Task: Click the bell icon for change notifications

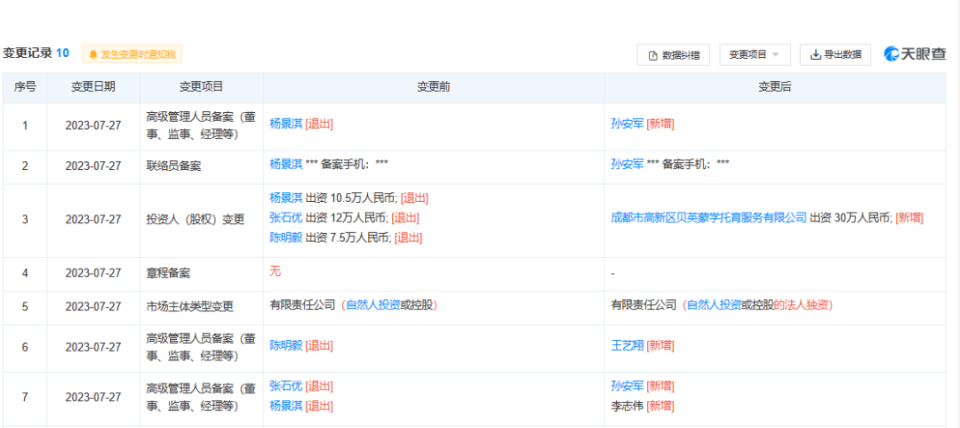Action: click(93, 54)
